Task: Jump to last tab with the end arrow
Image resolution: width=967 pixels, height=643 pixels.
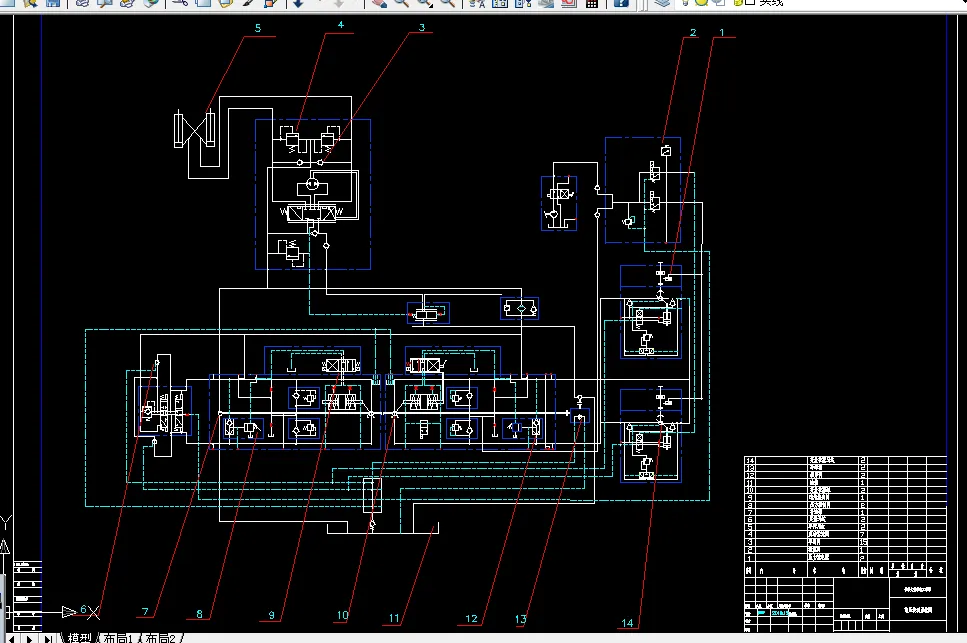Action: pyautogui.click(x=47, y=639)
